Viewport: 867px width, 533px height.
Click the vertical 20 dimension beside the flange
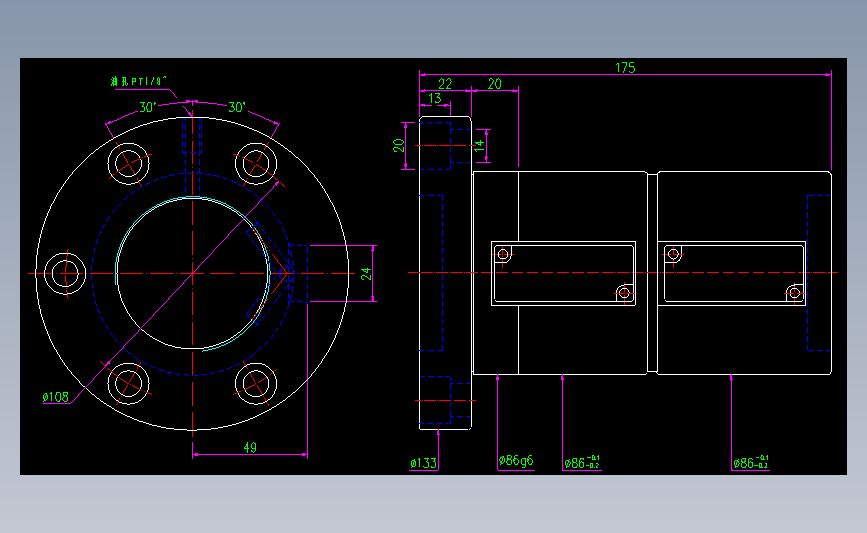pyautogui.click(x=399, y=145)
